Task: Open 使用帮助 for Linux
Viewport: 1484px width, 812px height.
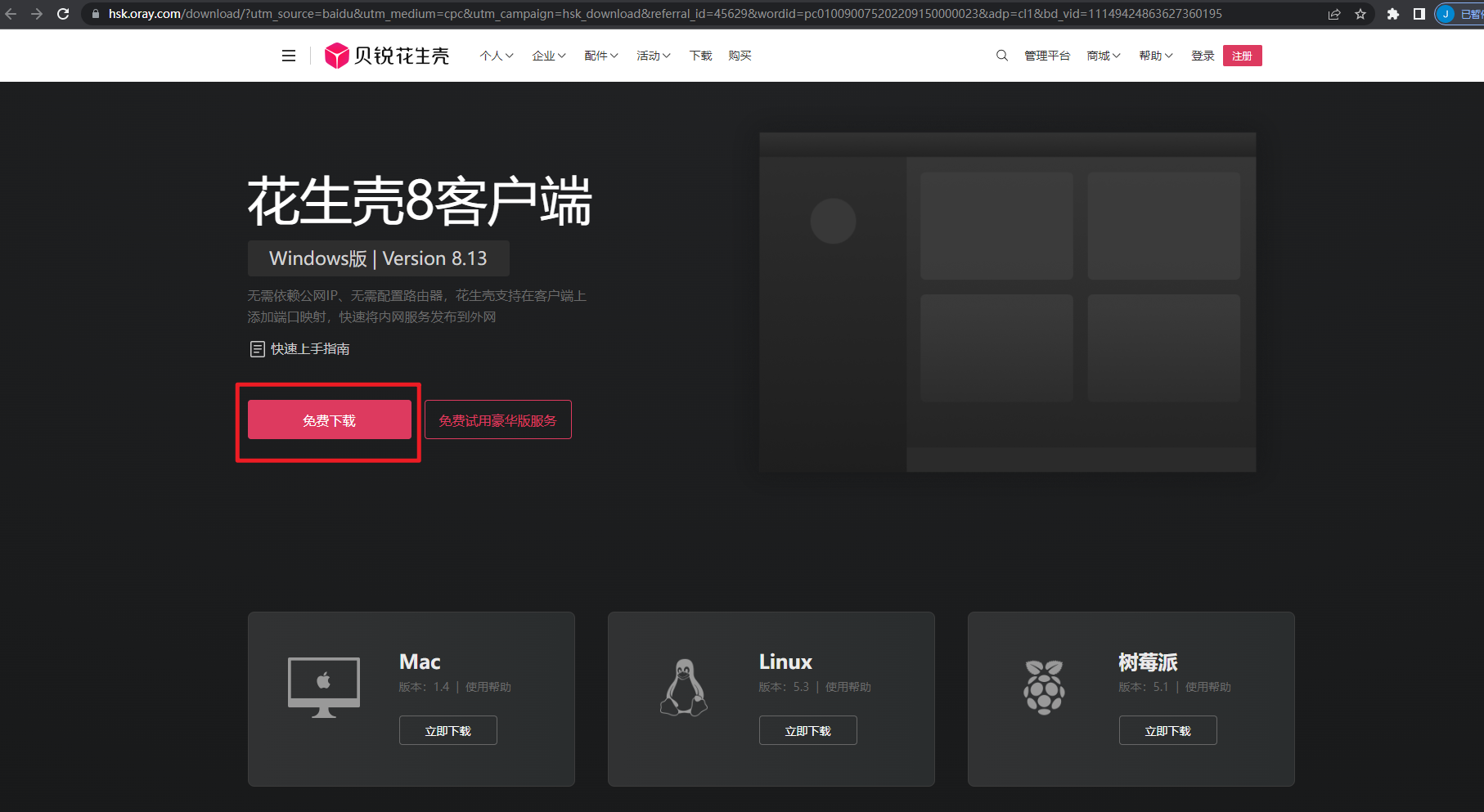Action: [848, 687]
